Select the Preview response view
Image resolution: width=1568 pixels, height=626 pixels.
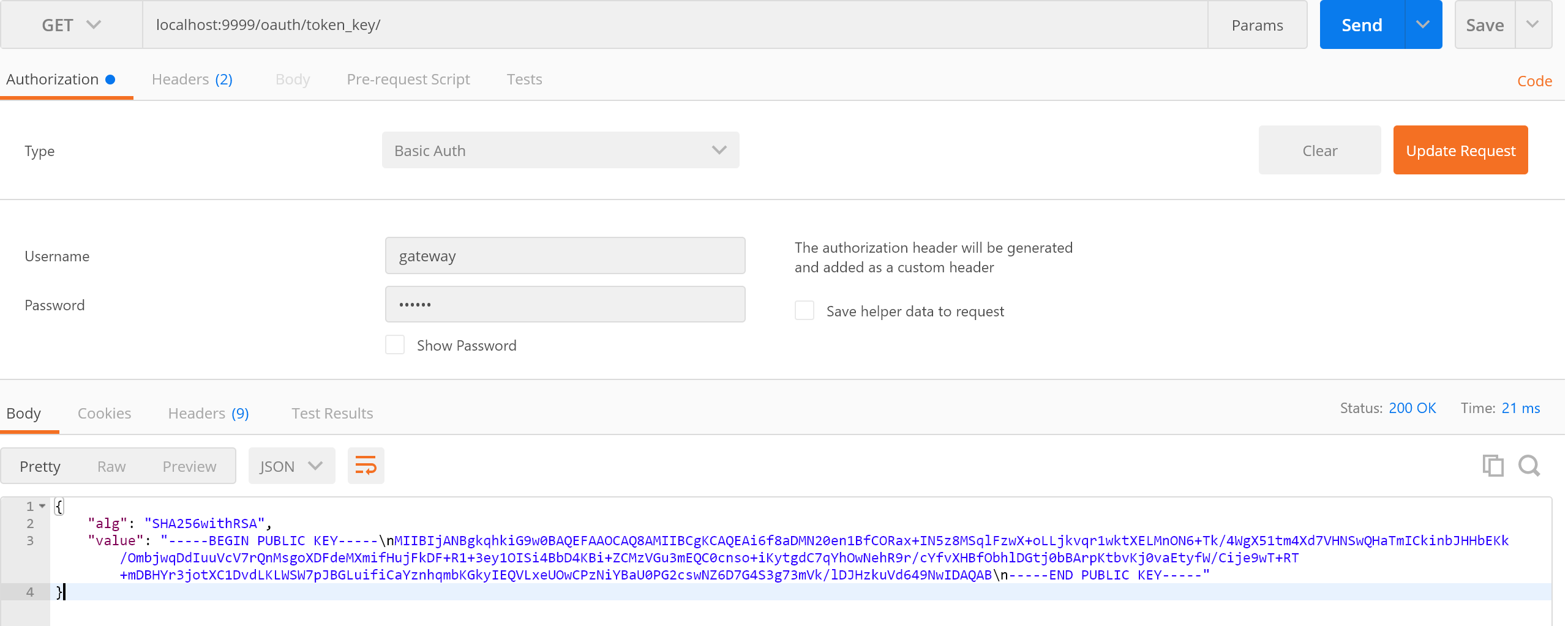189,466
